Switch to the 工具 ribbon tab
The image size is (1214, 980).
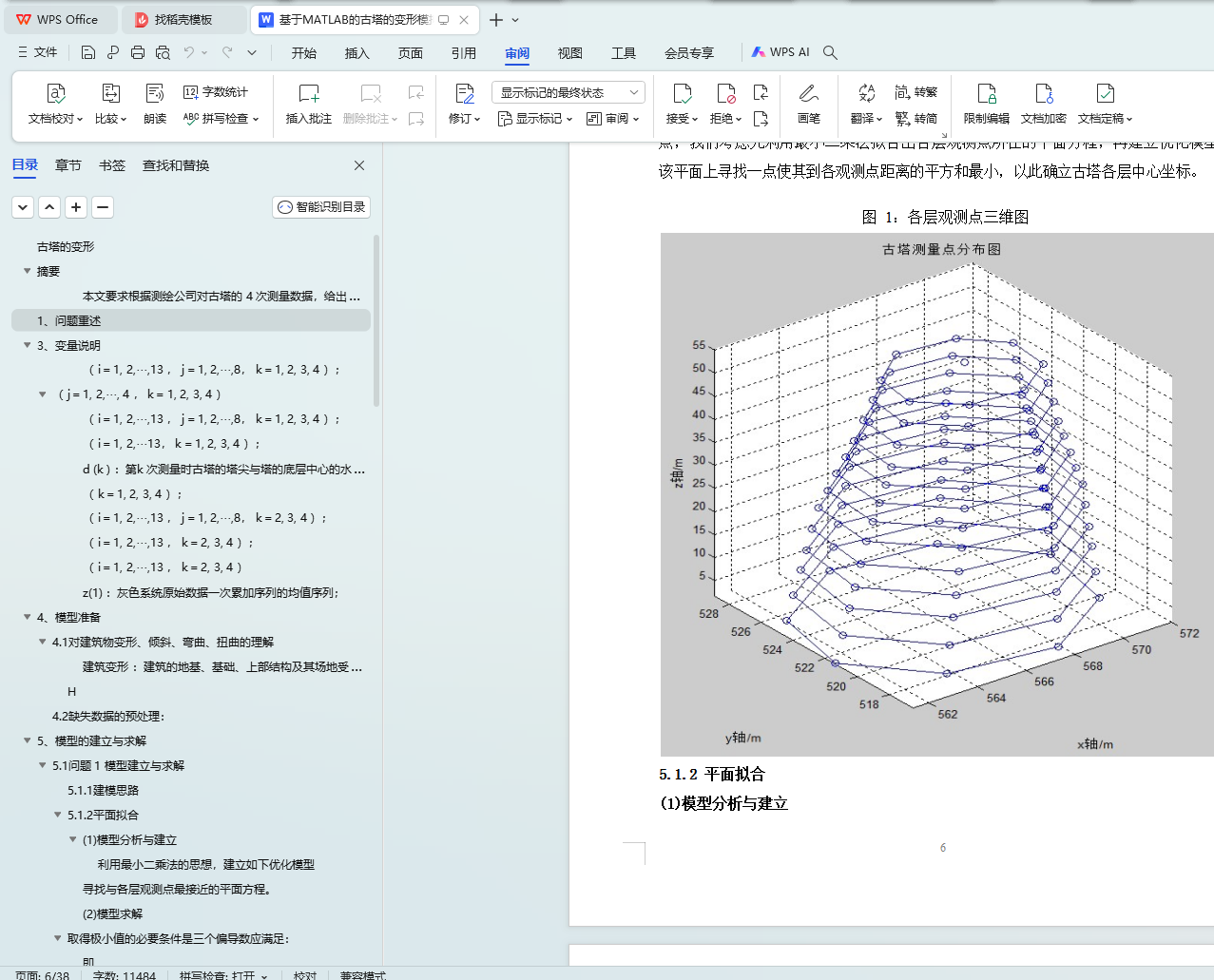[624, 53]
